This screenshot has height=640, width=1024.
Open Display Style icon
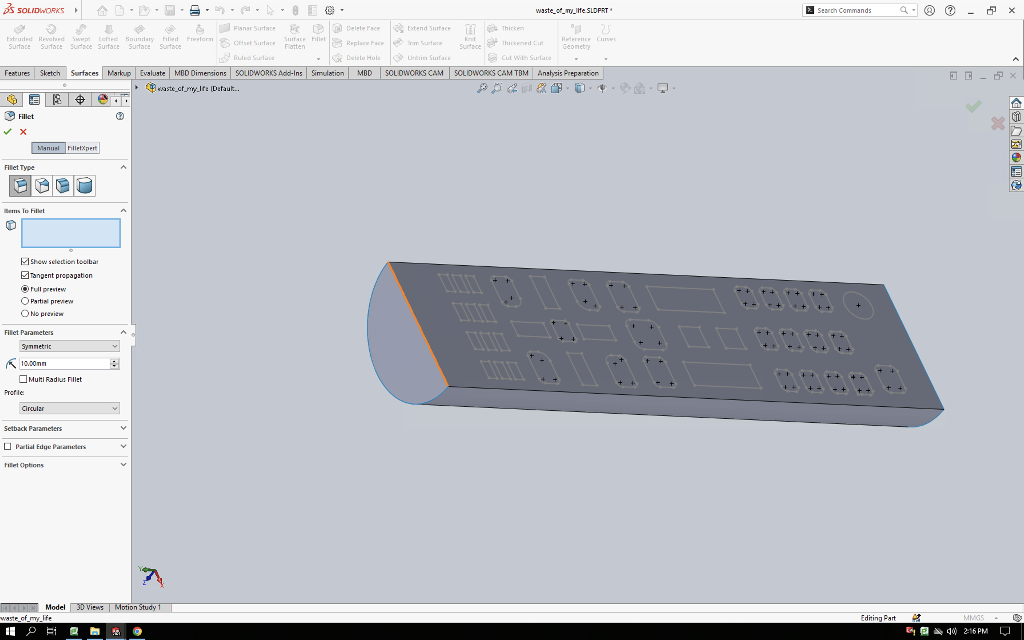[579, 88]
